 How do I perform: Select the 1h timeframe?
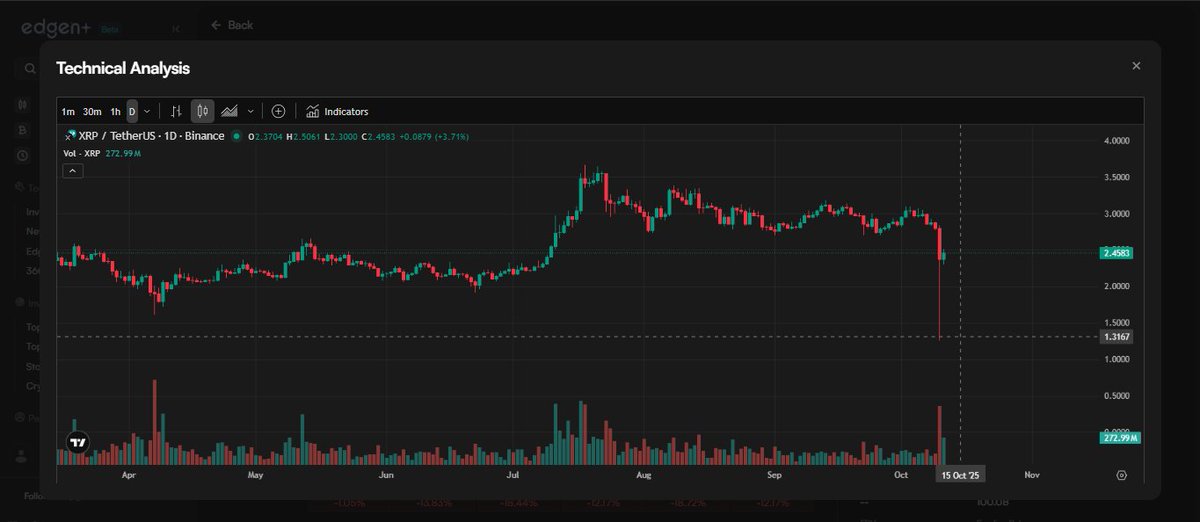click(115, 111)
